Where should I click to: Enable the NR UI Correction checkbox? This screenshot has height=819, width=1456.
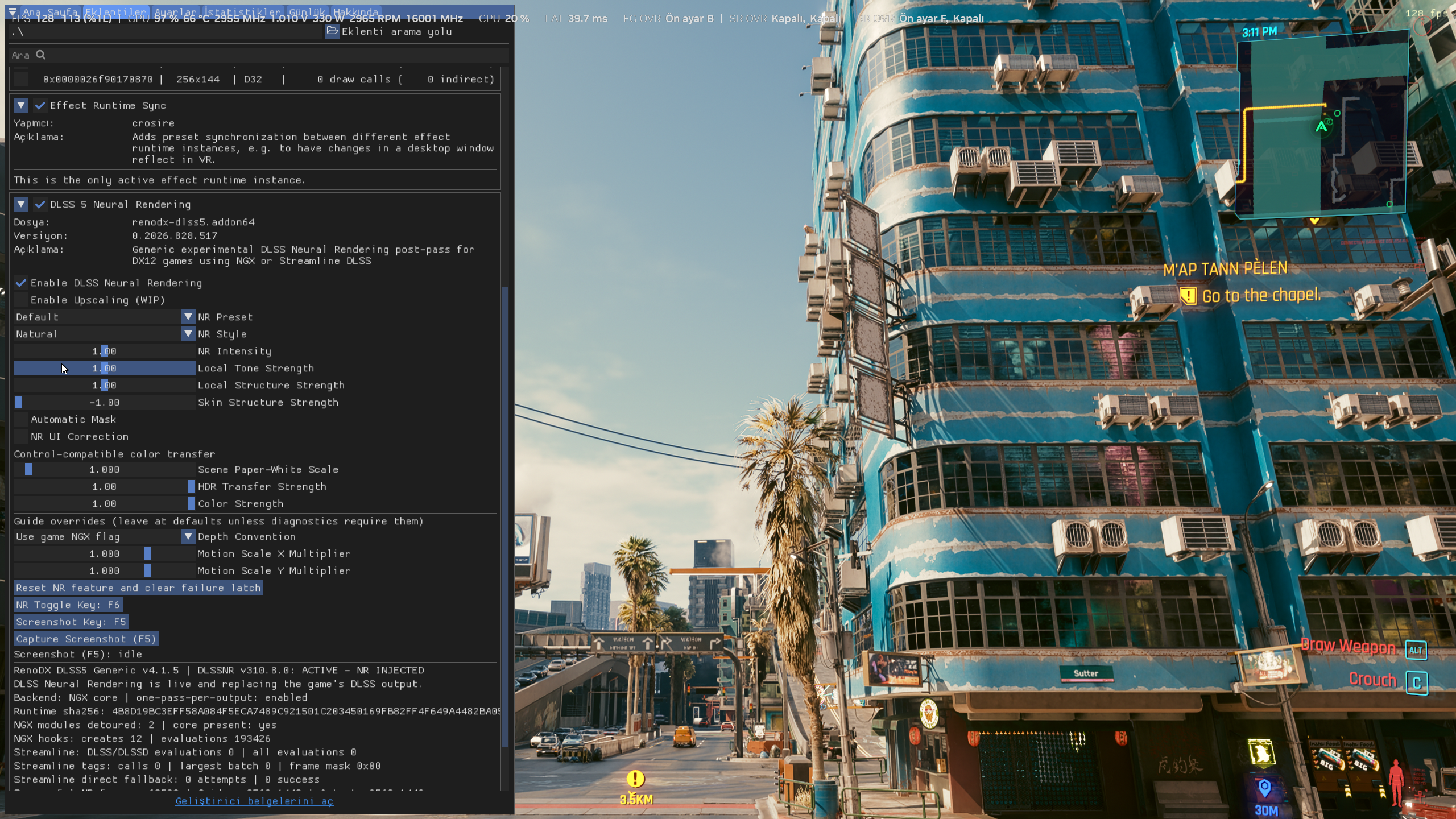click(21, 436)
